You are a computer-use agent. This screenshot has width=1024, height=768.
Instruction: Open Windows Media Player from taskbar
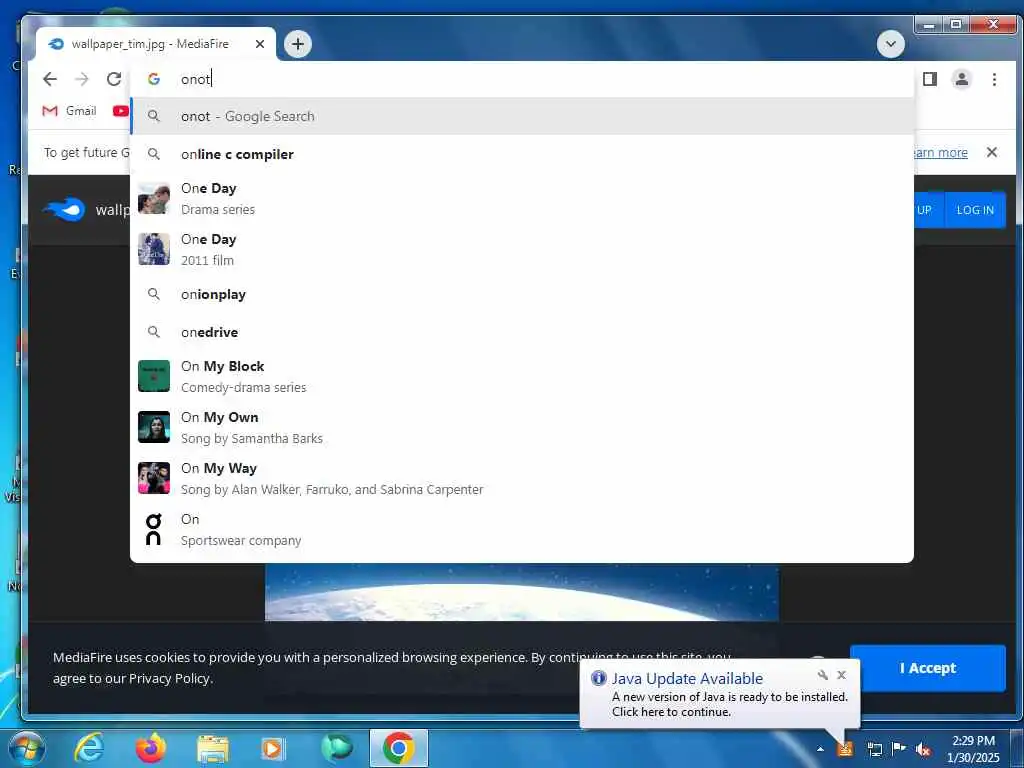(x=272, y=749)
